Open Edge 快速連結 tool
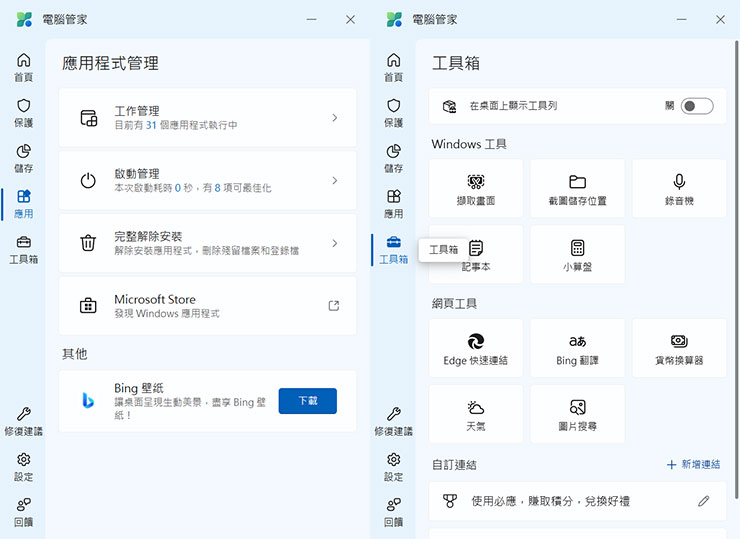This screenshot has width=740, height=539. (476, 348)
